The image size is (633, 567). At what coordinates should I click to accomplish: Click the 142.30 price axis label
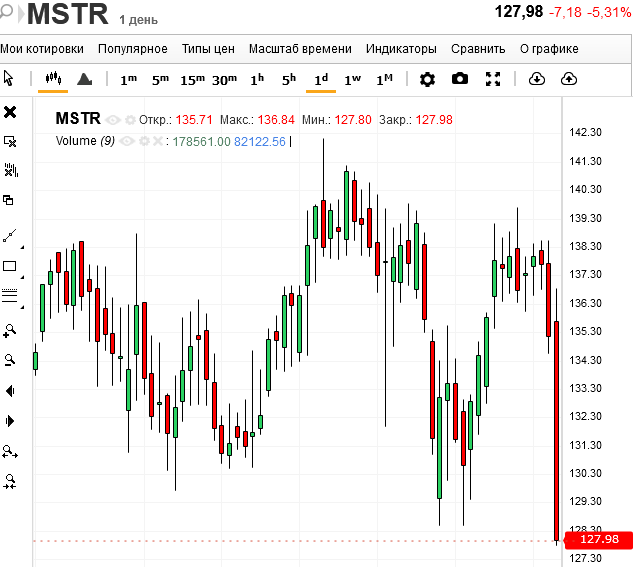(585, 132)
